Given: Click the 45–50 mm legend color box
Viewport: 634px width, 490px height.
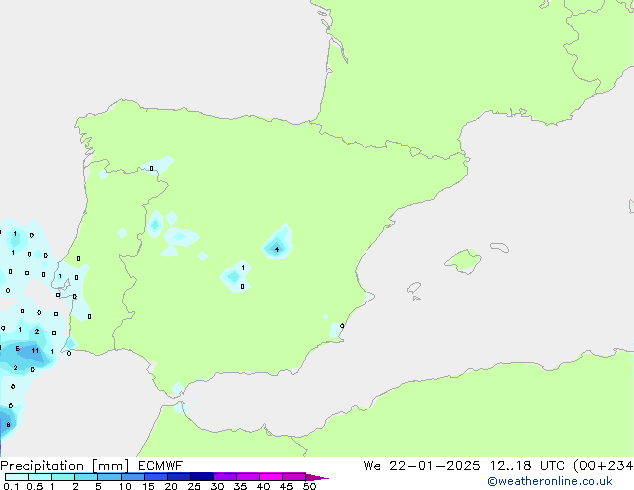Looking at the screenshot, I should (294, 477).
